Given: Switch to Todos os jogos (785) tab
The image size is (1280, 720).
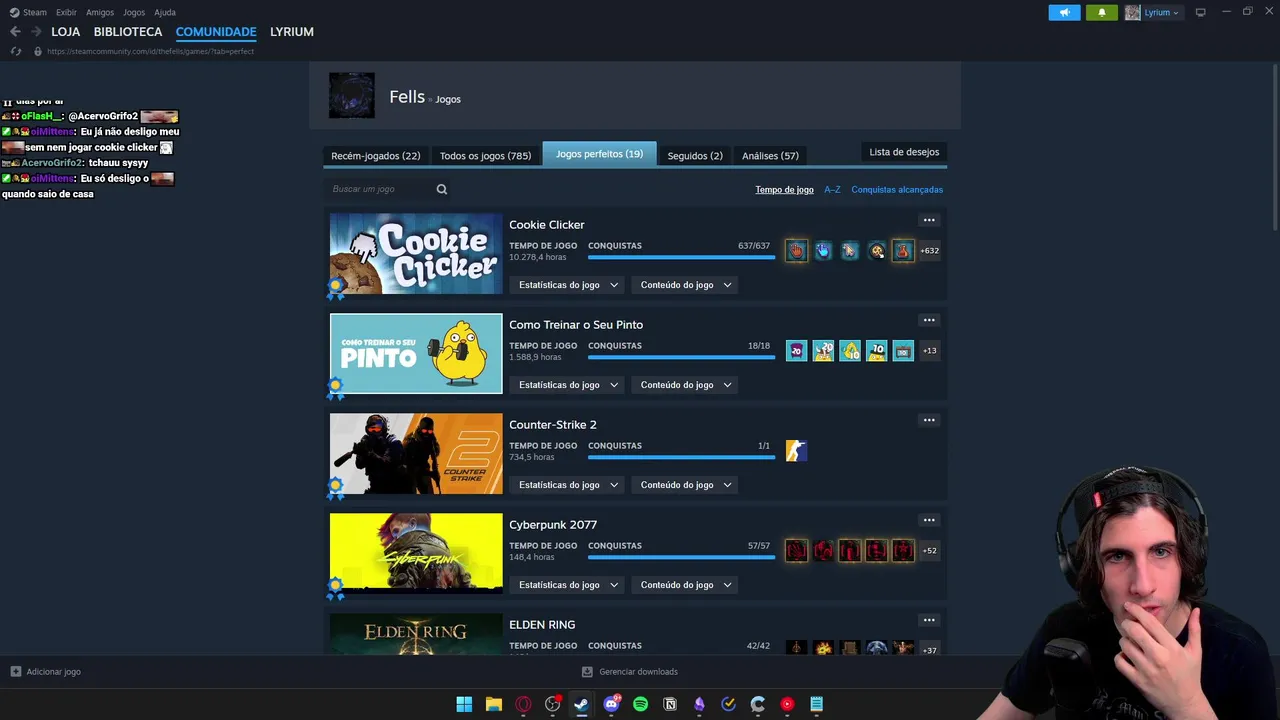Looking at the screenshot, I should (485, 155).
